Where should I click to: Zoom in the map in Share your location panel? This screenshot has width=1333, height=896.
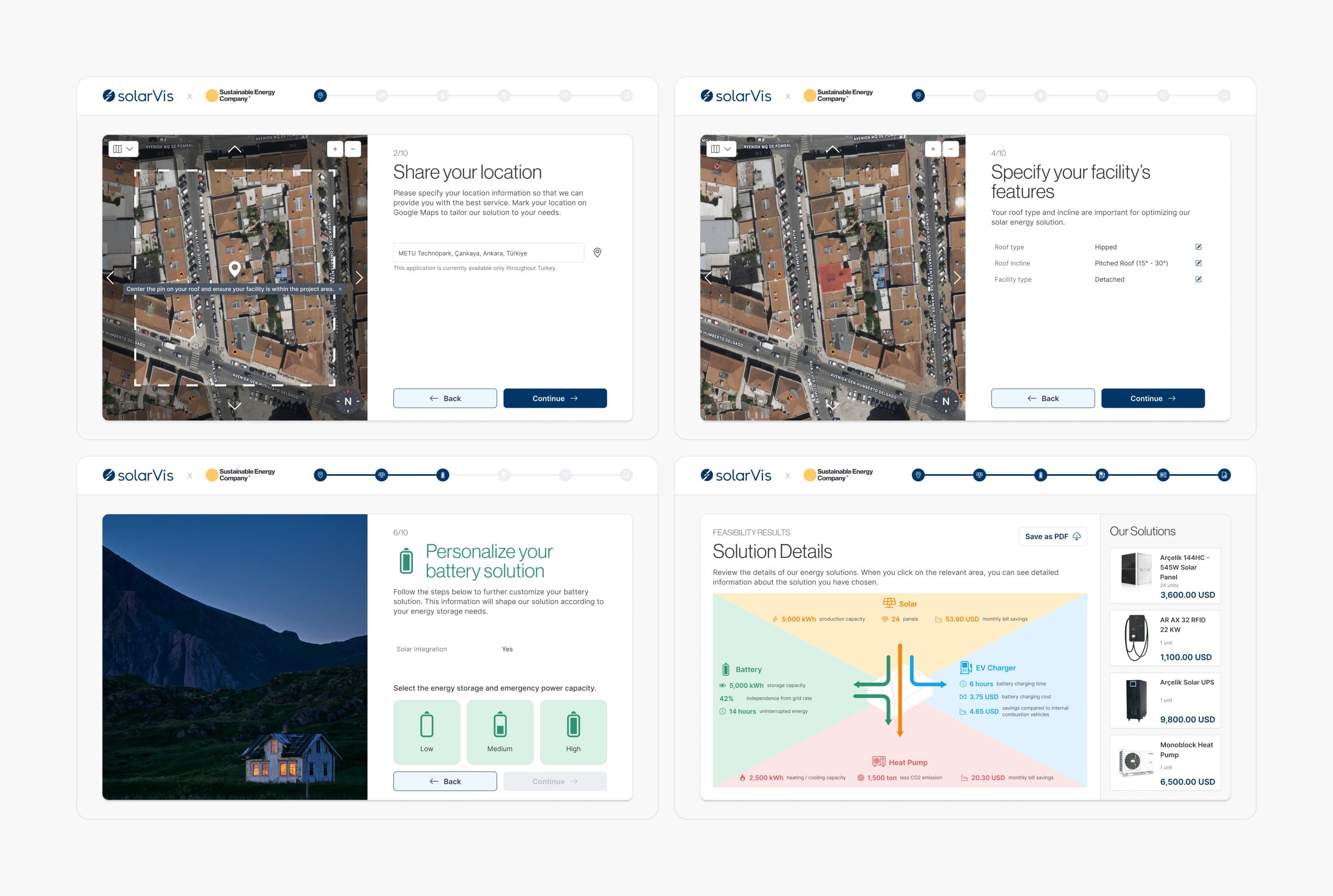336,149
